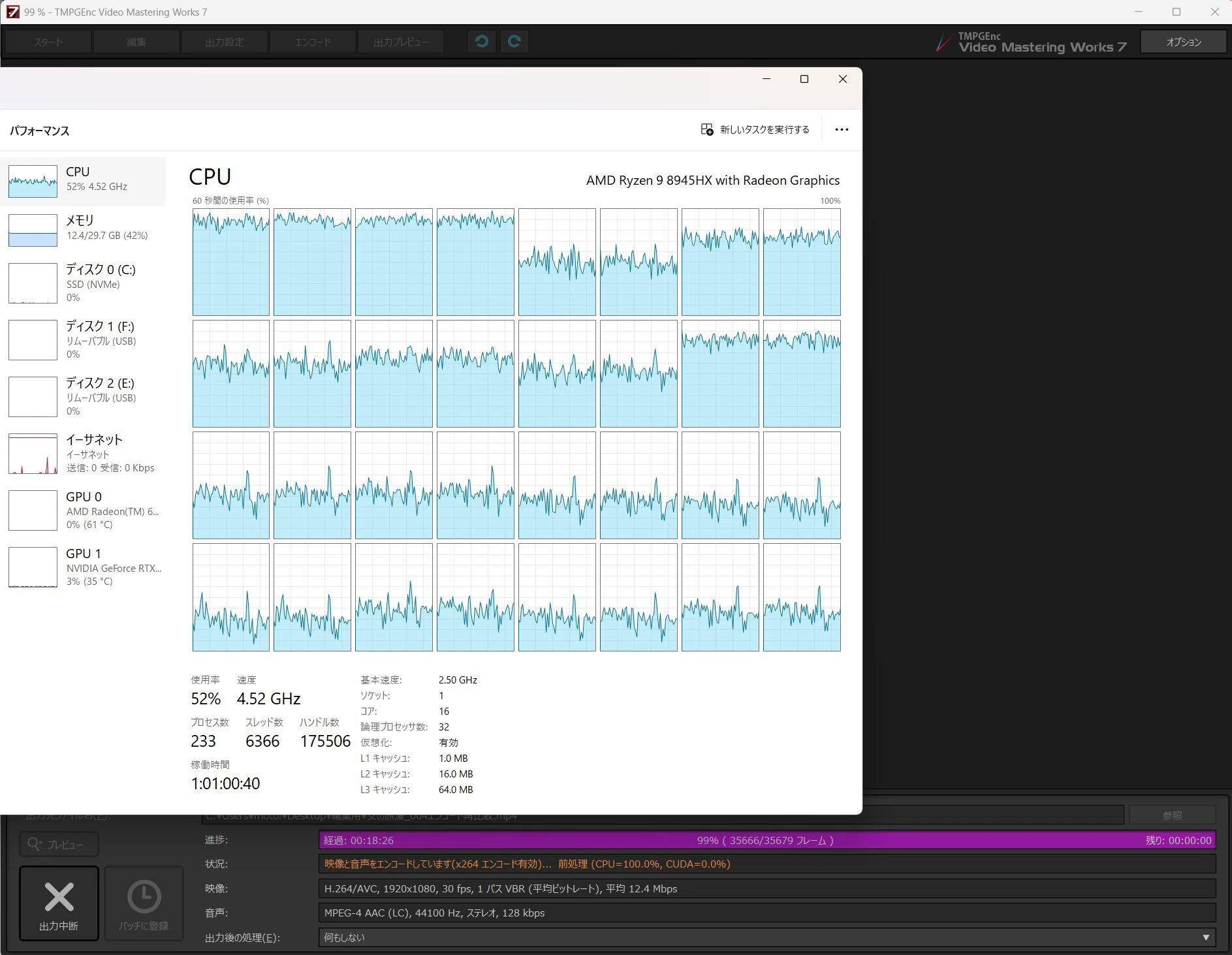Screen dimensions: 1232x955
Task: Open the 出力後の処理 dropdown
Action: point(767,937)
